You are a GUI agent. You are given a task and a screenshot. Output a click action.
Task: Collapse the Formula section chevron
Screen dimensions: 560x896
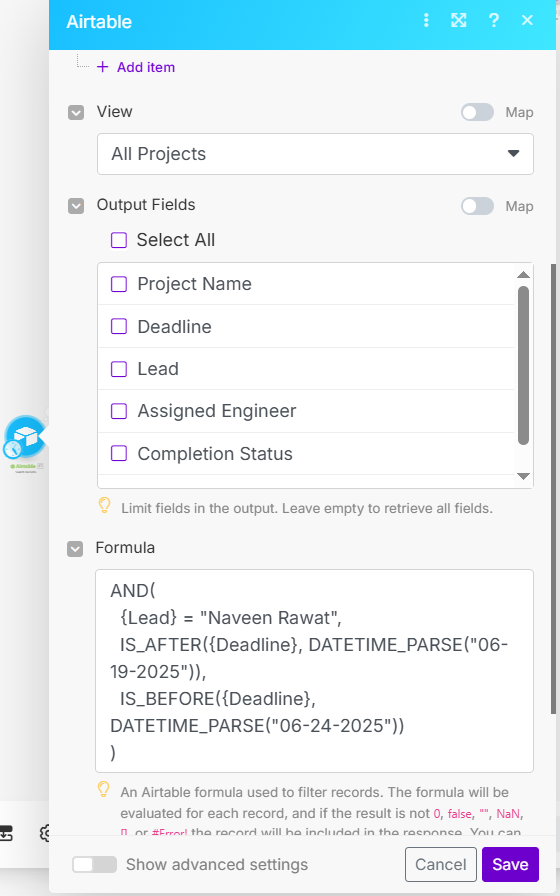75,549
